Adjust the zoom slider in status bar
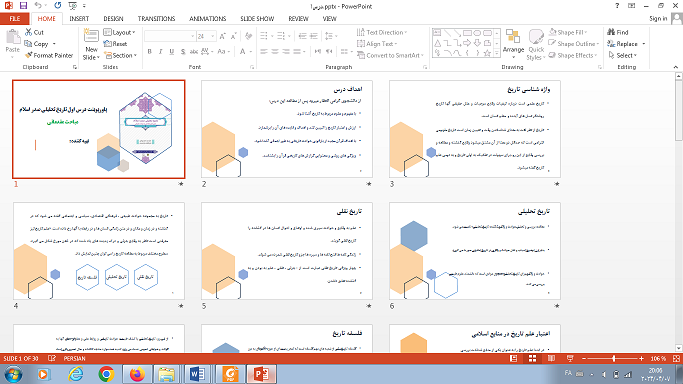The width and height of the screenshot is (683, 384). [x=614, y=358]
